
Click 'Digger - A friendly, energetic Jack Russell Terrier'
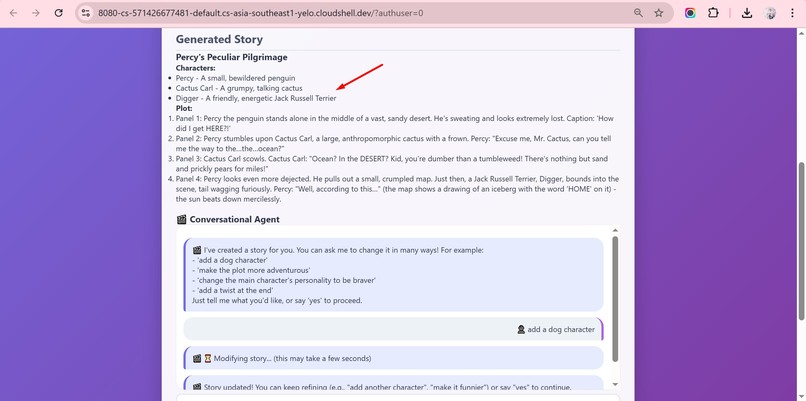(x=256, y=98)
